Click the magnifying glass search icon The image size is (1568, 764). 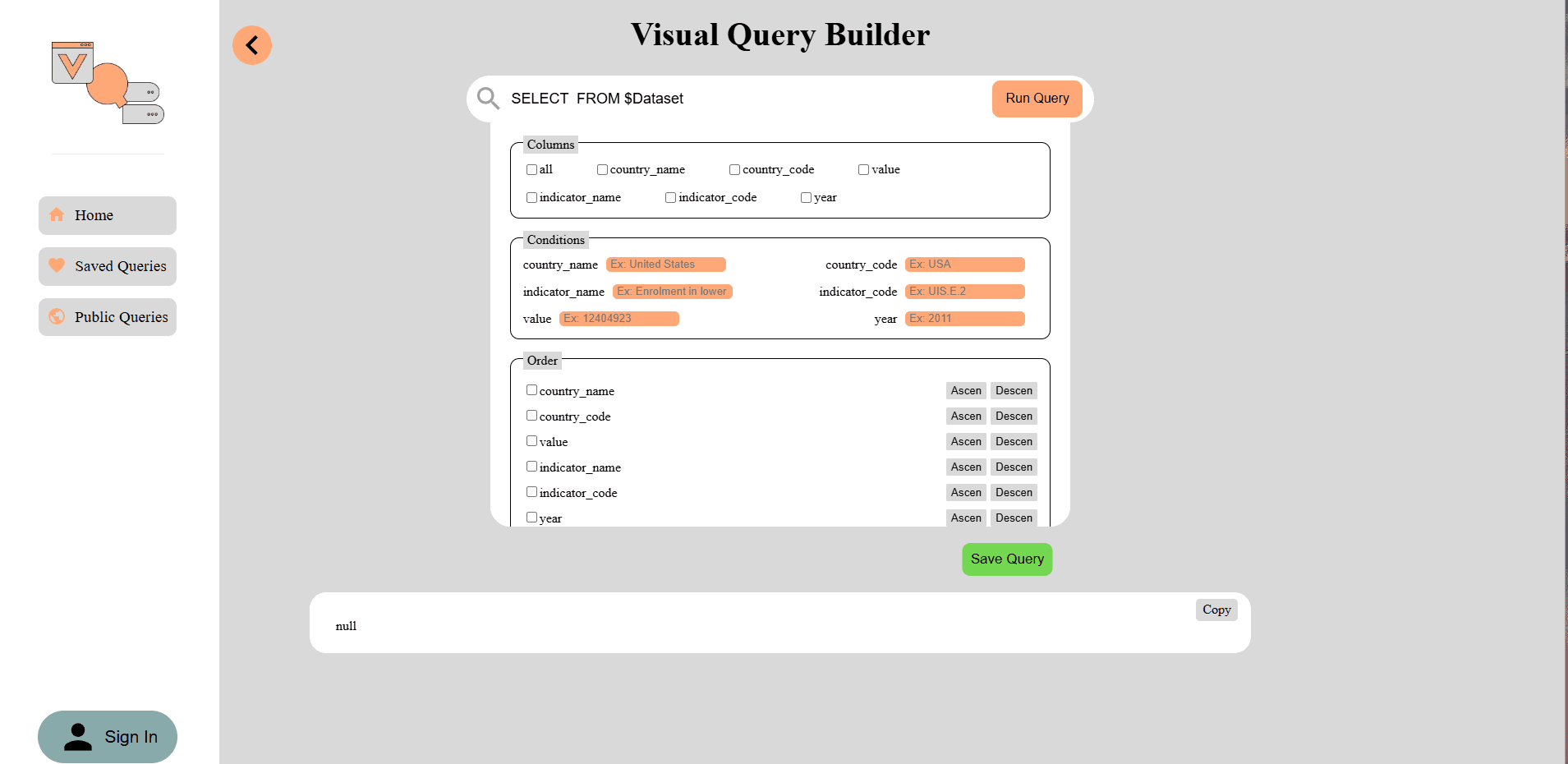(487, 99)
